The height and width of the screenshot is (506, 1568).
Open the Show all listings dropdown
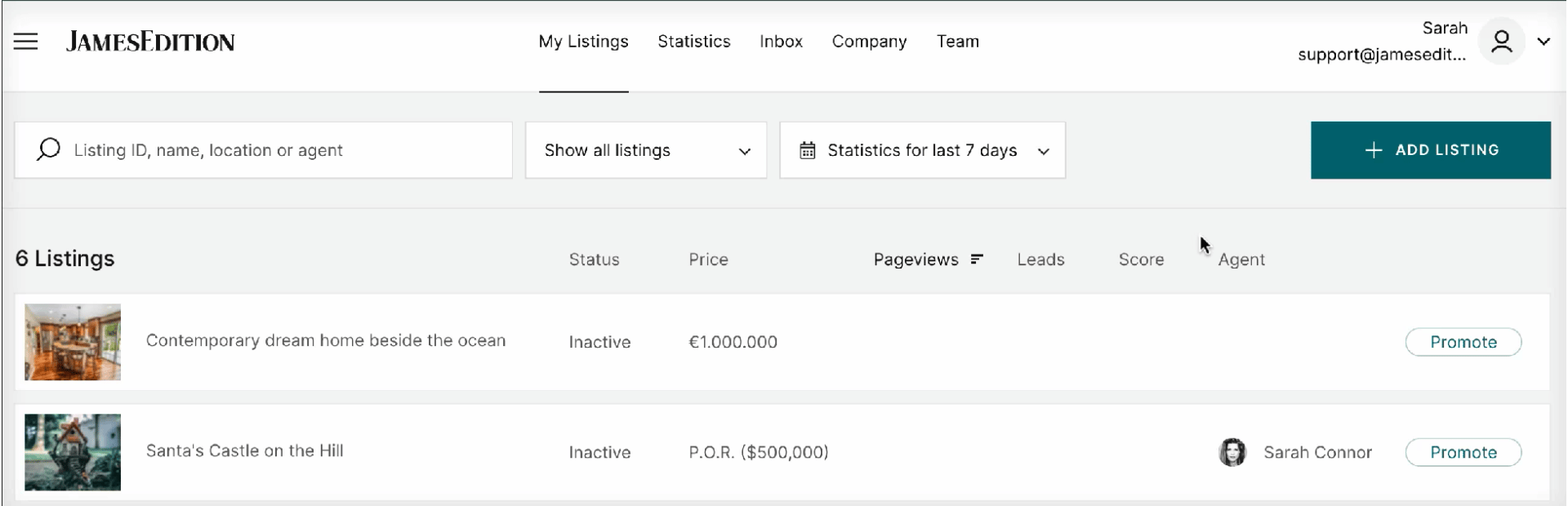tap(646, 150)
